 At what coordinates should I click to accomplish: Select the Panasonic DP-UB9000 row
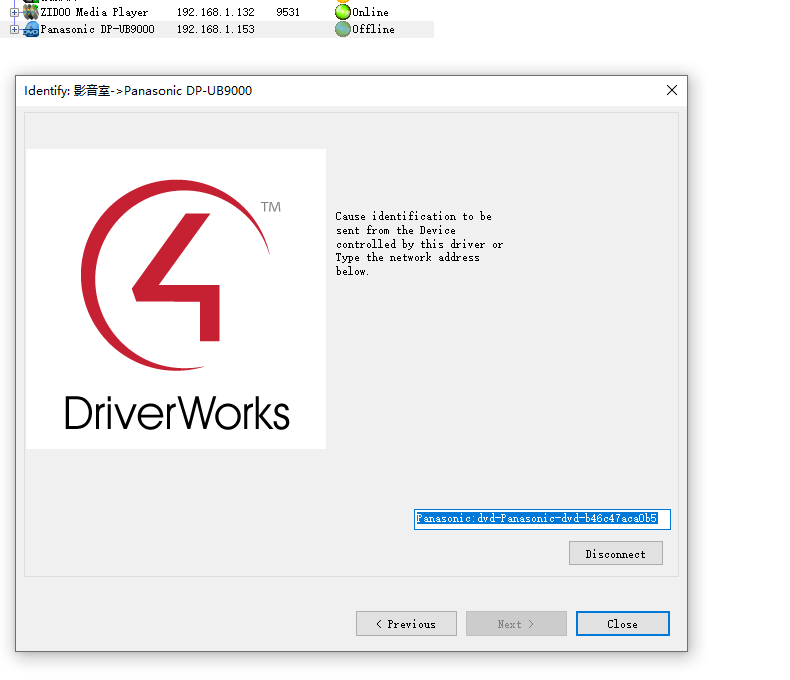click(x=96, y=29)
